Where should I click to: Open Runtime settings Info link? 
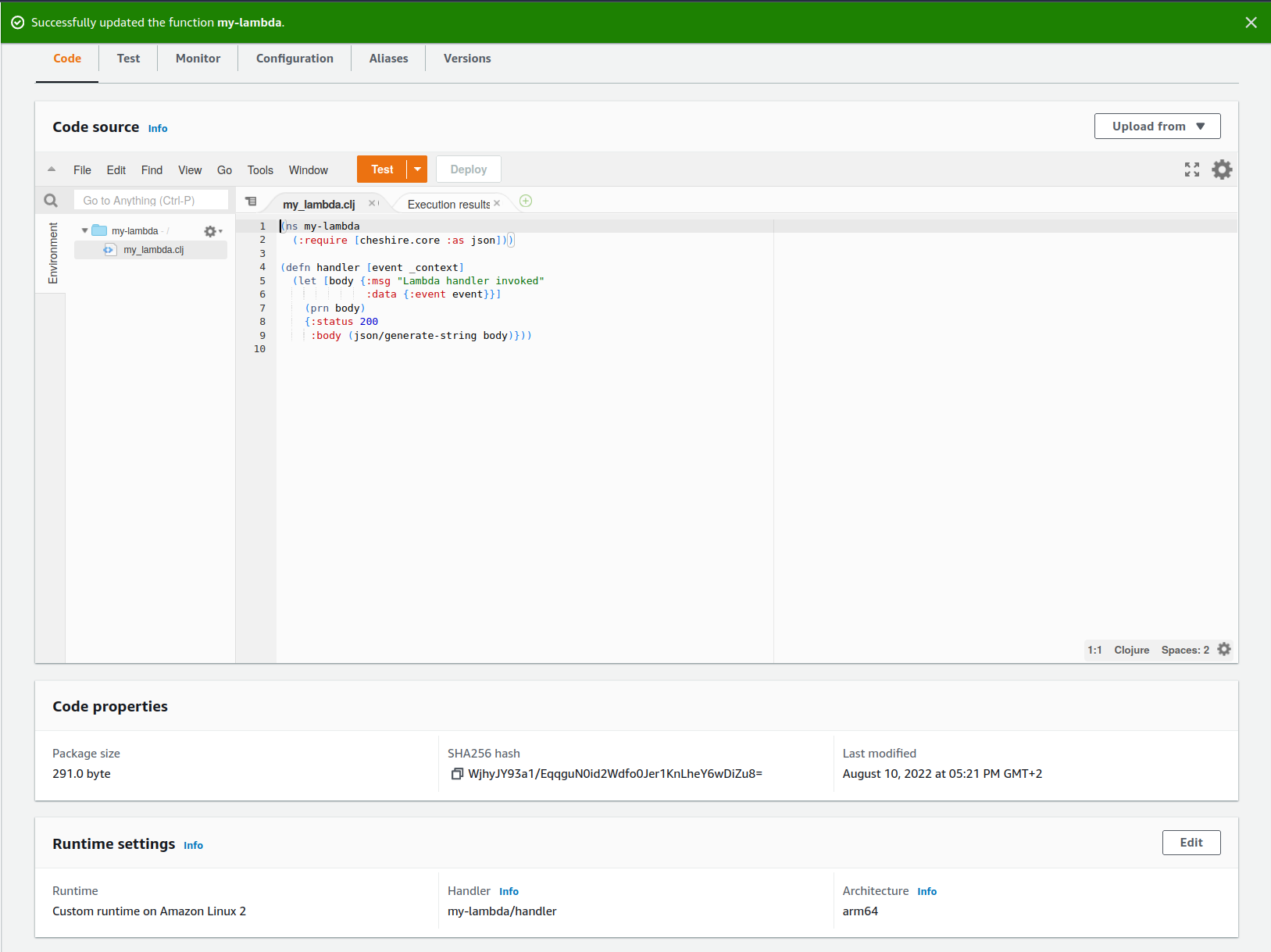coord(193,845)
